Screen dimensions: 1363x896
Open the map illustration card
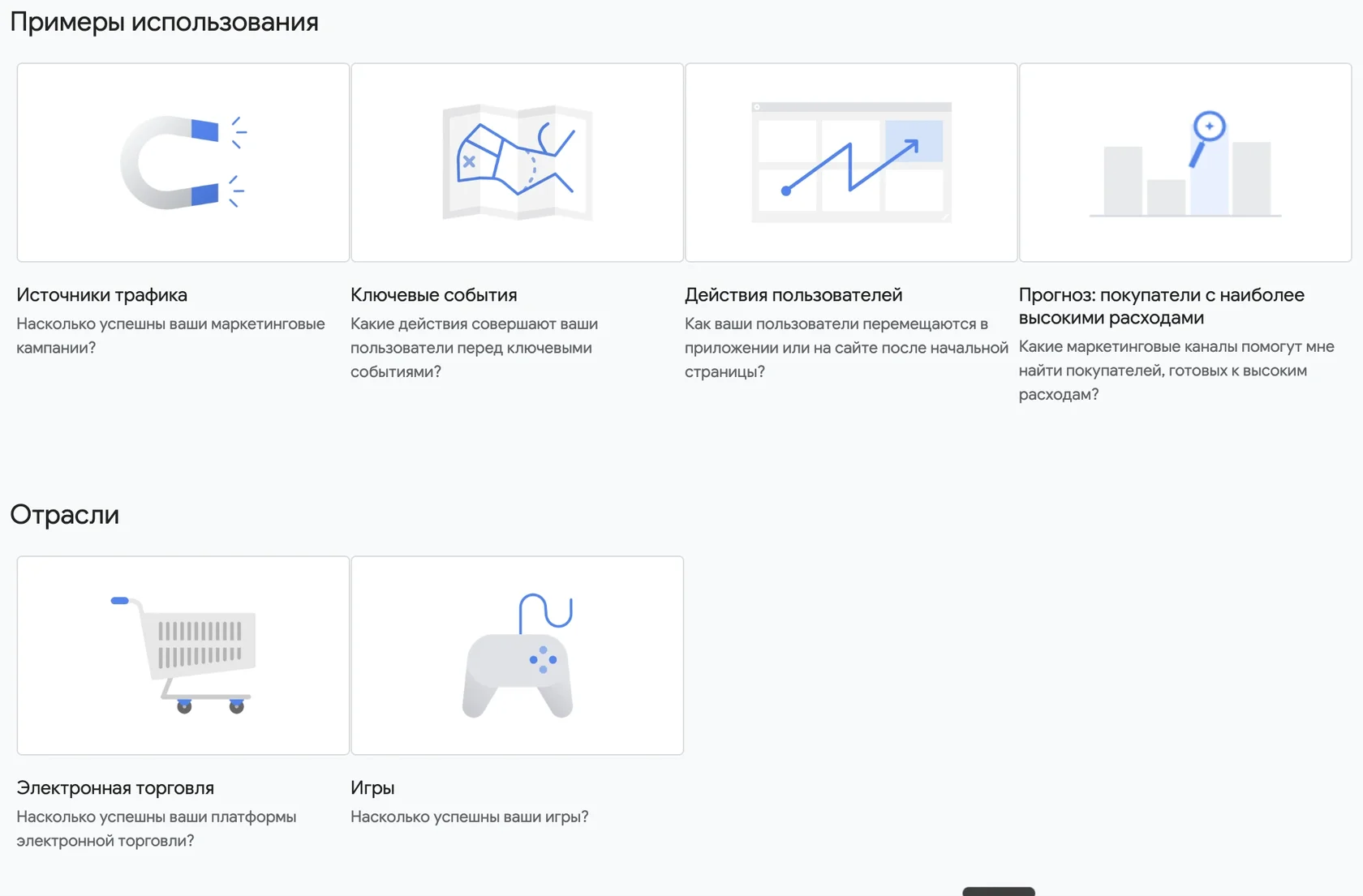click(x=518, y=162)
